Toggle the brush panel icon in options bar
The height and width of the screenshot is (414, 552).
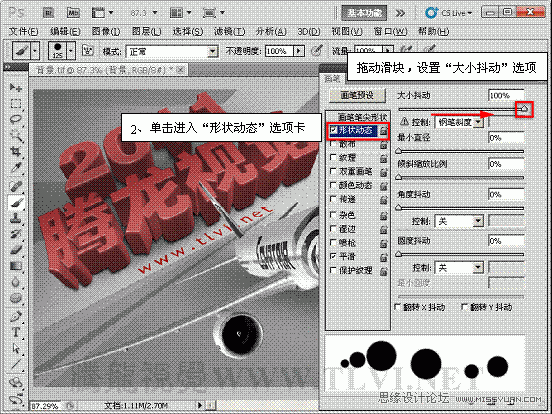pyautogui.click(x=87, y=51)
